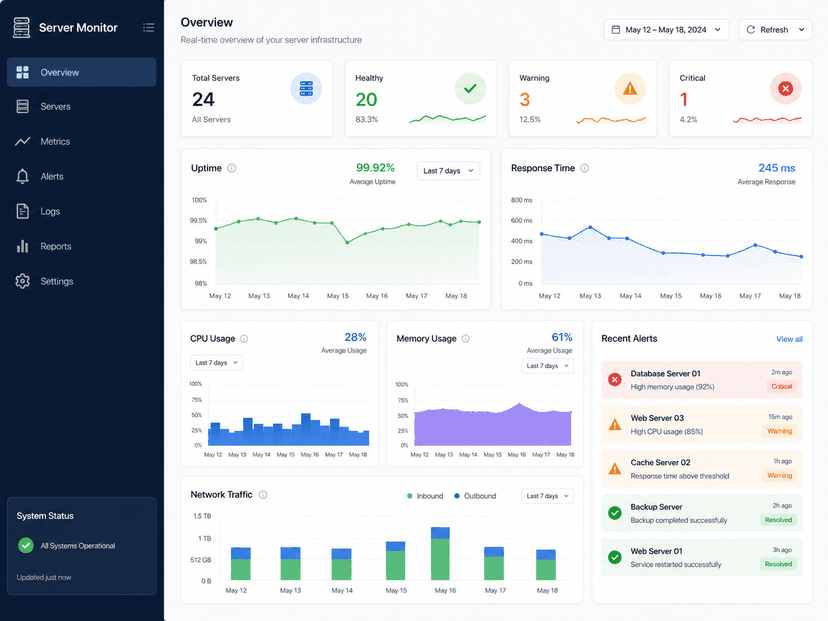This screenshot has height=621, width=828.
Task: Toggle the Inbound legend item
Action: pos(425,496)
